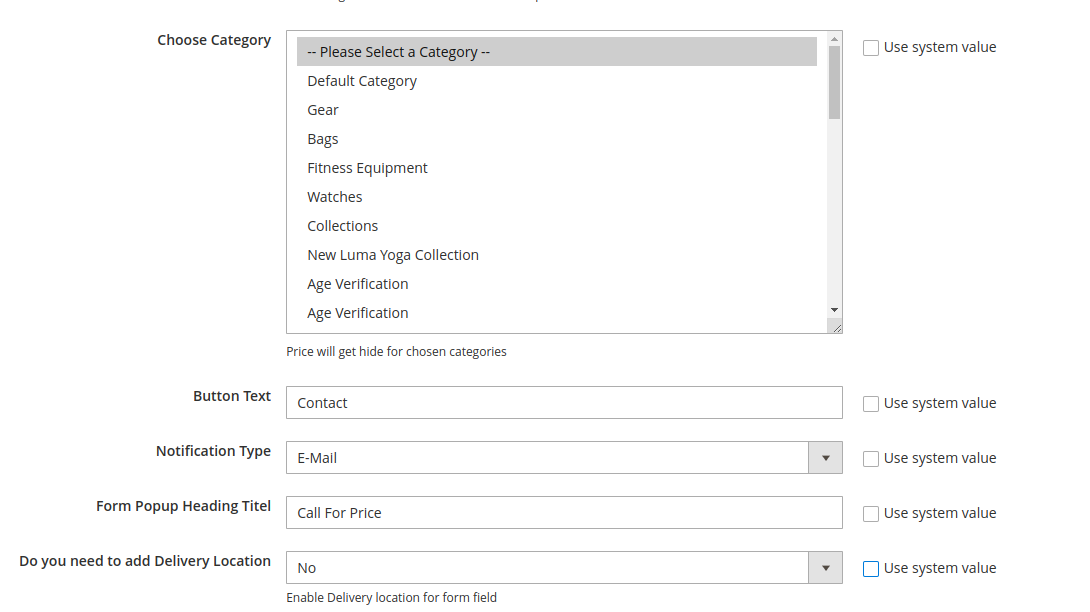1090x612 pixels.
Task: Select the "-- Please Select a Category --" option
Action: [x=556, y=52]
